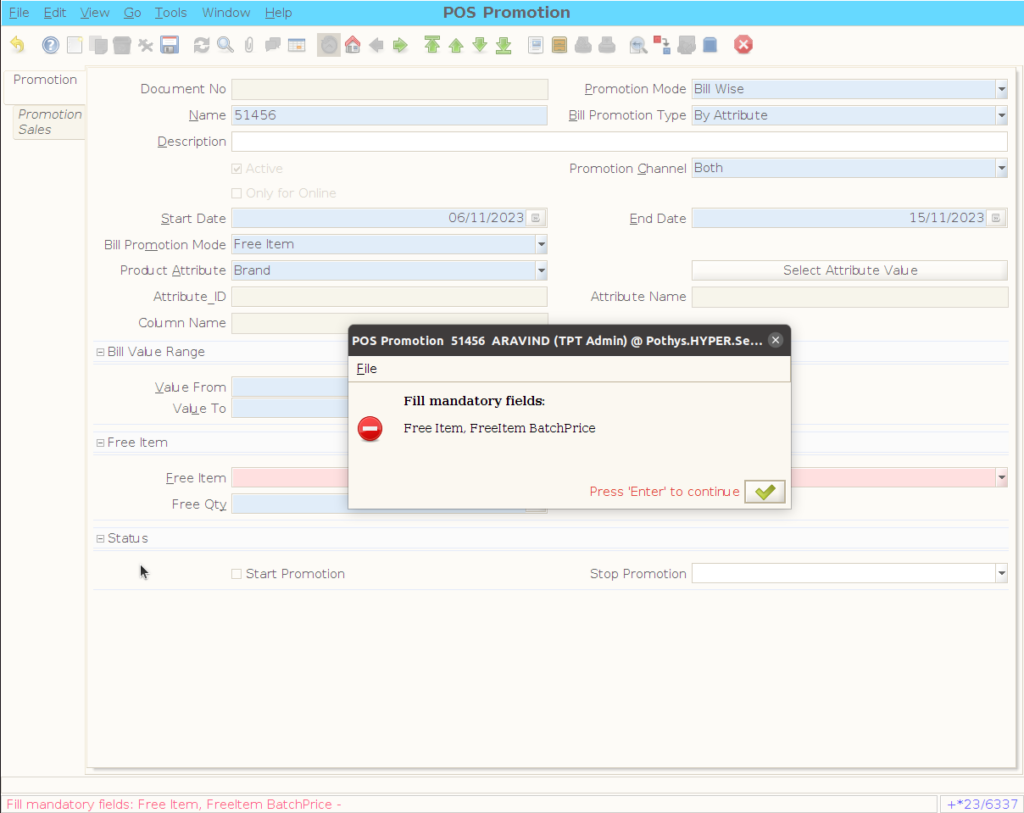Click into the Description input field
This screenshot has width=1024, height=813.
tap(619, 142)
